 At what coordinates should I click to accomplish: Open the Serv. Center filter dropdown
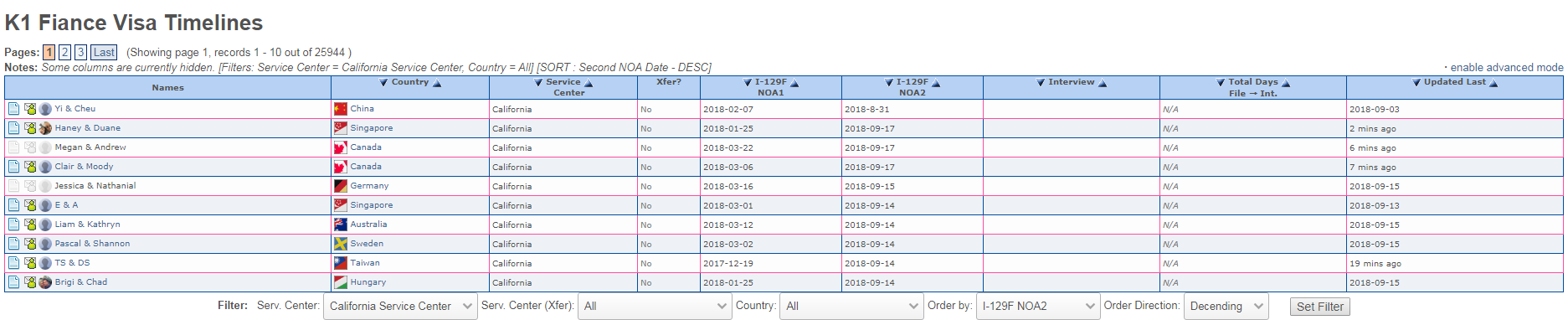[400, 307]
